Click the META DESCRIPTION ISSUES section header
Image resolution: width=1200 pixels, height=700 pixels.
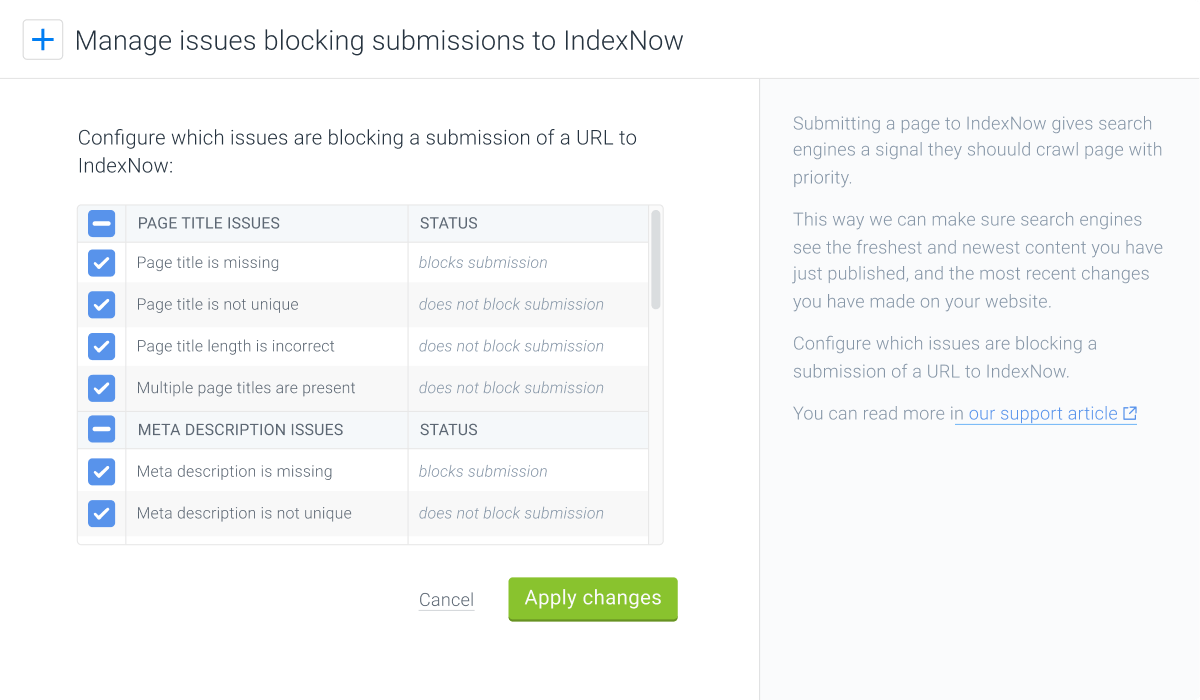tap(241, 430)
